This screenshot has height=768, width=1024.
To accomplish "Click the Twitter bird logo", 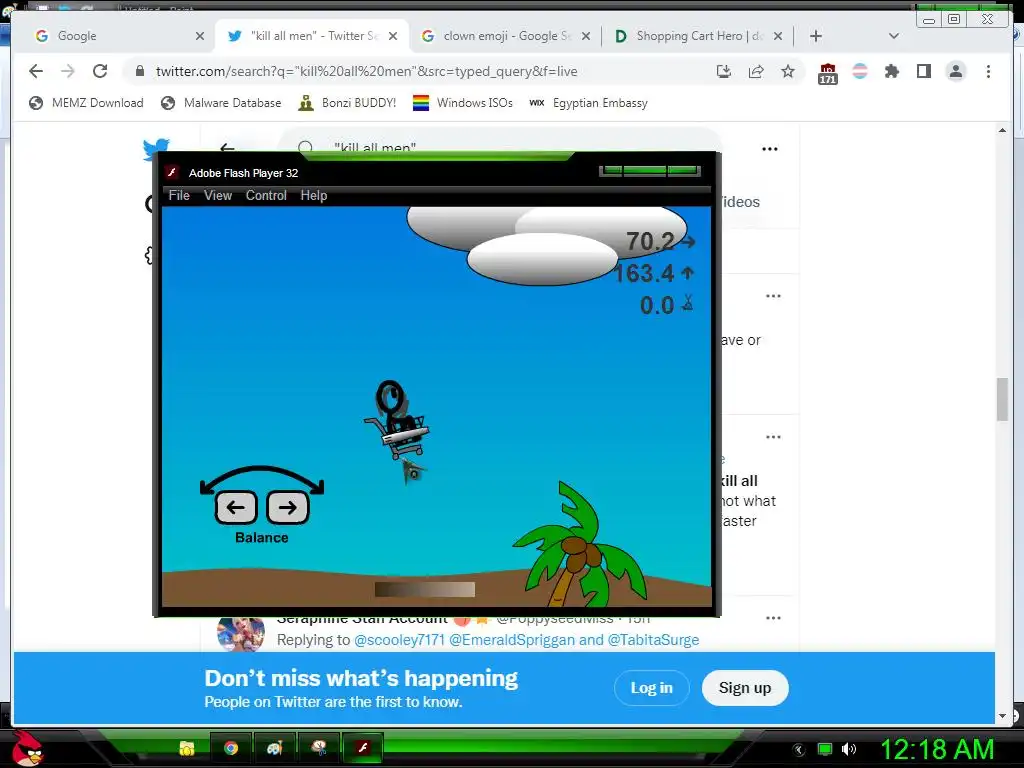I will coord(156,148).
